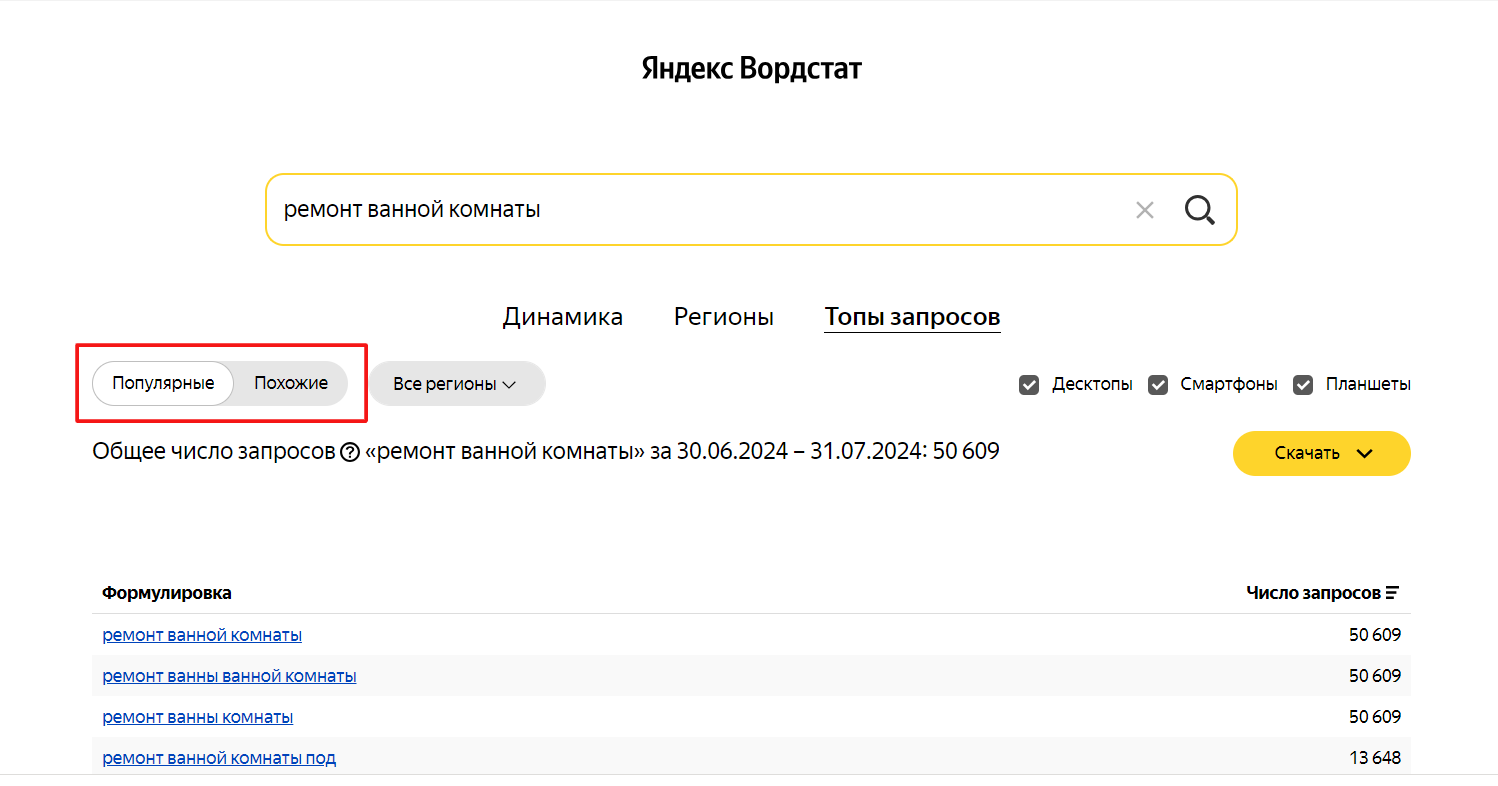The image size is (1498, 786).
Task: Click the Число запросов column header
Action: click(1313, 593)
